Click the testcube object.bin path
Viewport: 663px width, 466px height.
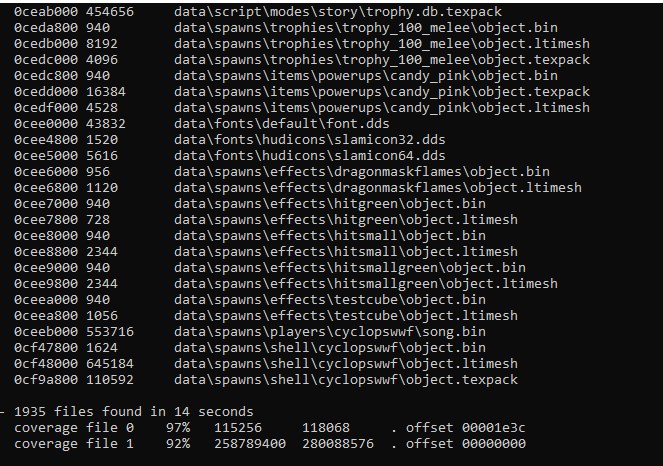tap(329, 300)
